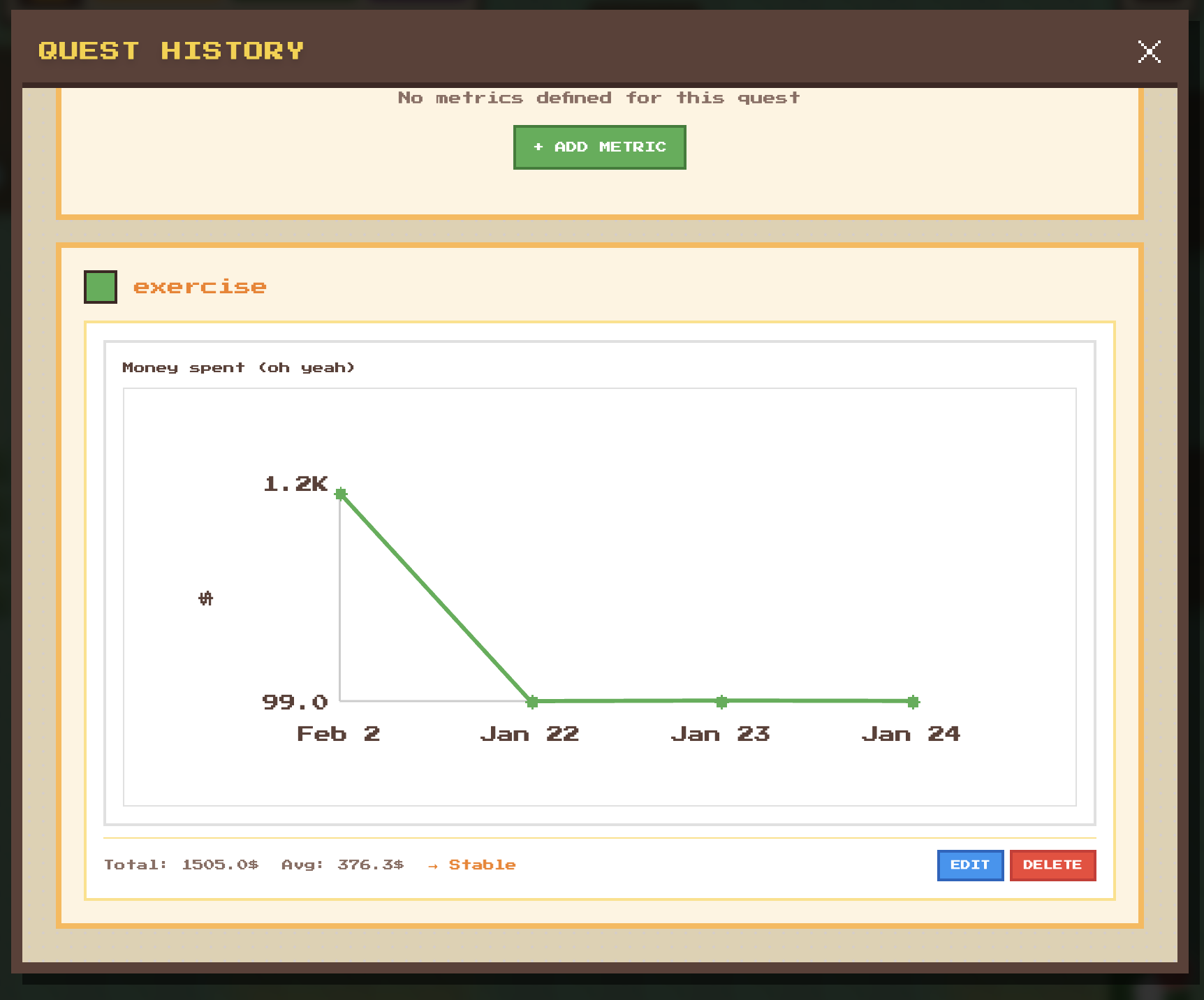Click the plus icon on Add Metric

tap(538, 147)
